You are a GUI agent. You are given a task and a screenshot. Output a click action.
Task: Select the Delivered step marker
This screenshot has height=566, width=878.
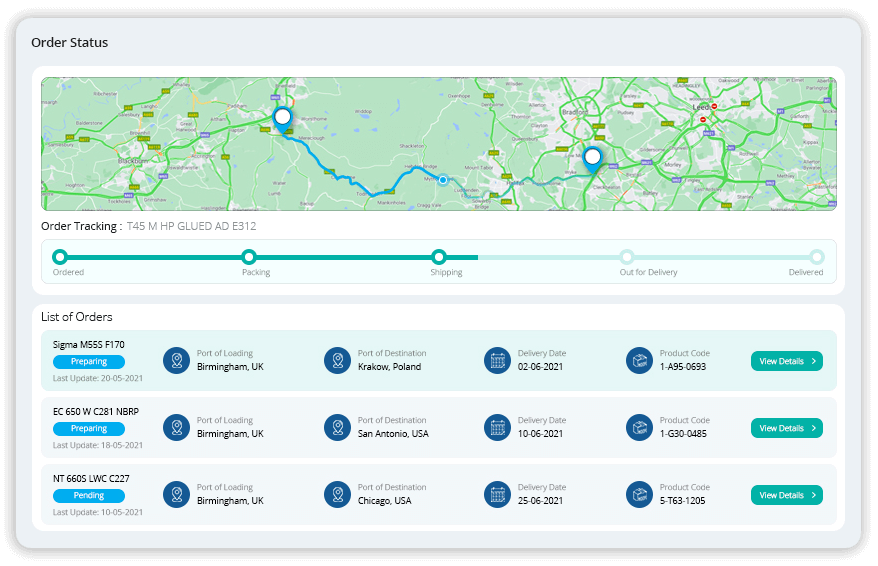(x=816, y=257)
